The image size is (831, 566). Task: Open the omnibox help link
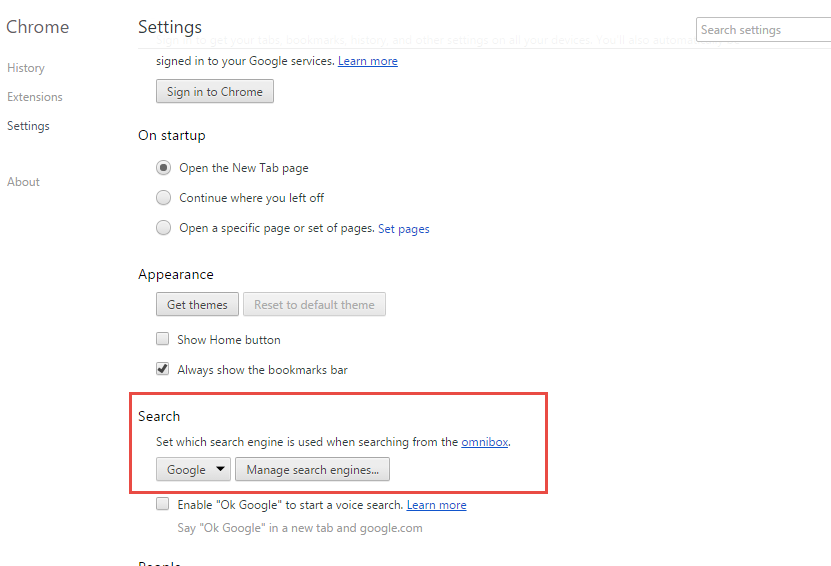click(484, 442)
